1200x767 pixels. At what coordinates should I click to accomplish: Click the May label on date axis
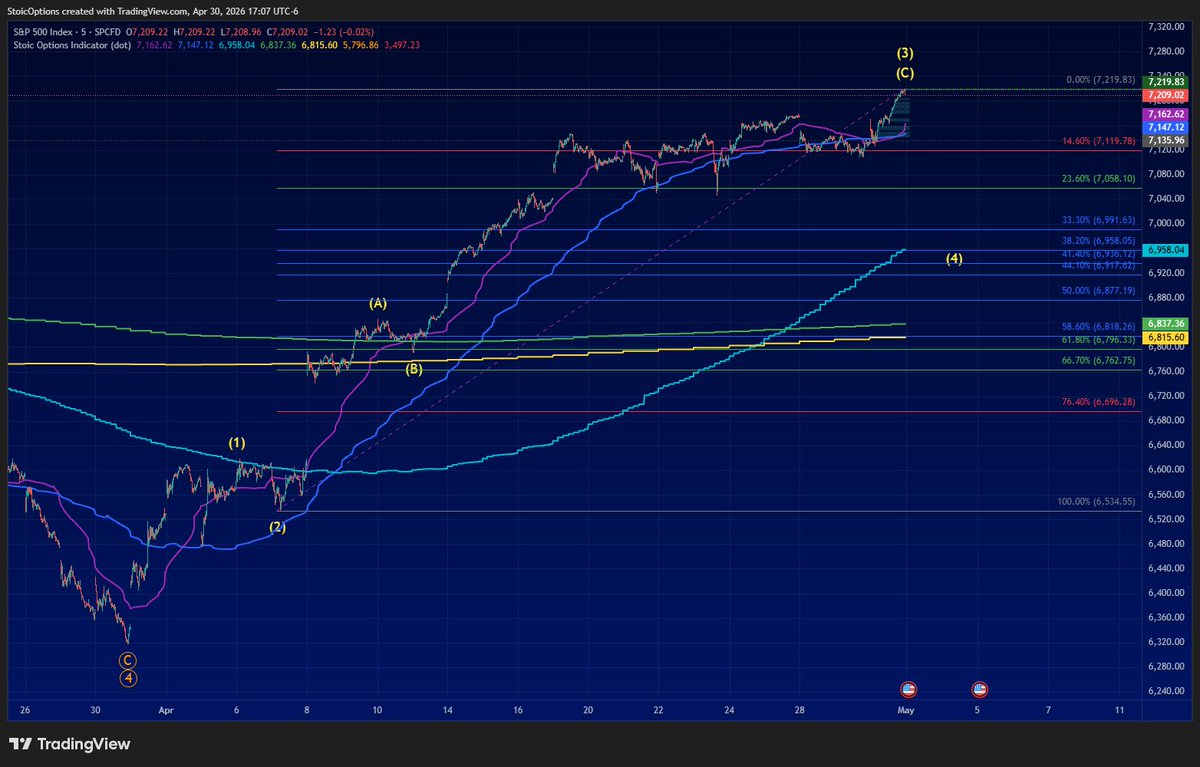[x=906, y=710]
